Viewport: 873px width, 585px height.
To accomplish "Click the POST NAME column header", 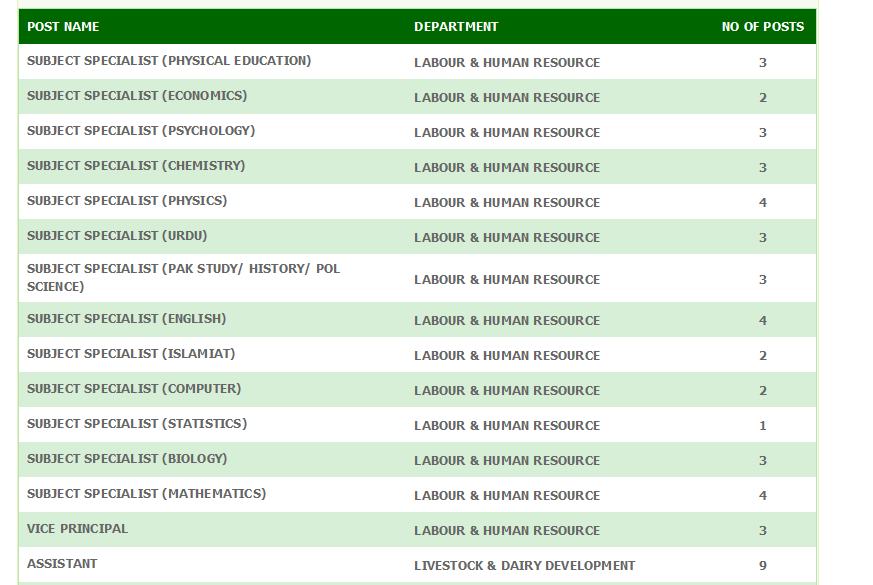I will pyautogui.click(x=63, y=27).
